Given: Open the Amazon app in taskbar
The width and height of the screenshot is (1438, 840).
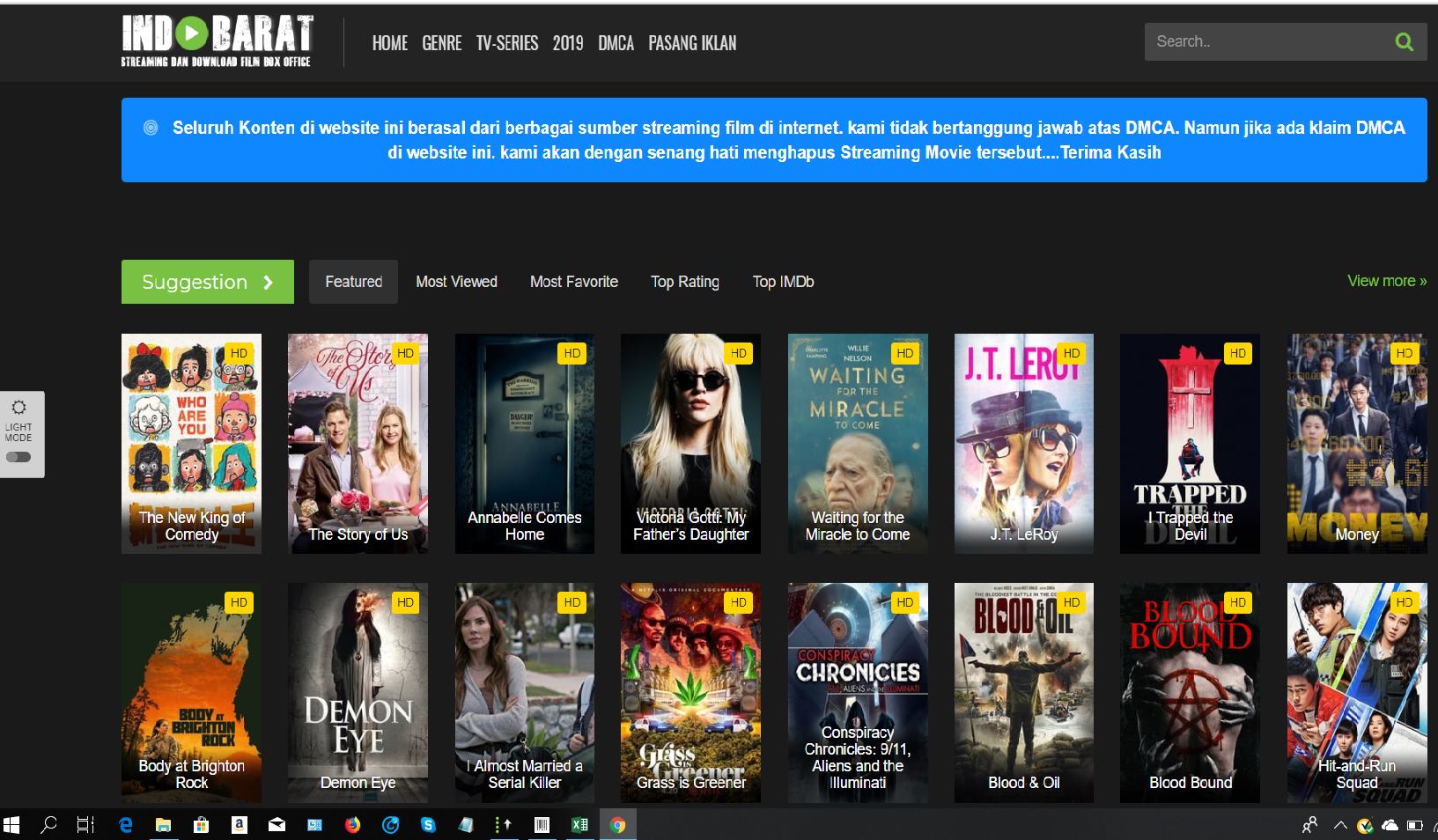Looking at the screenshot, I should [x=239, y=825].
